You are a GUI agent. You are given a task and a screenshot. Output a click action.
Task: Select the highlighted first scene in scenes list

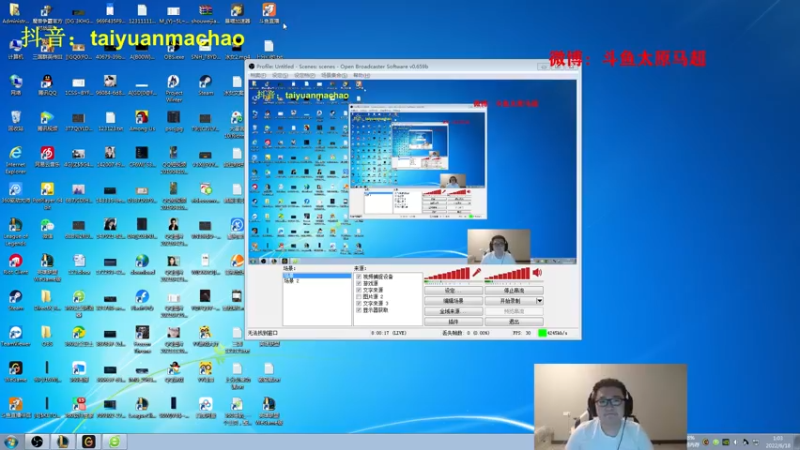317,276
